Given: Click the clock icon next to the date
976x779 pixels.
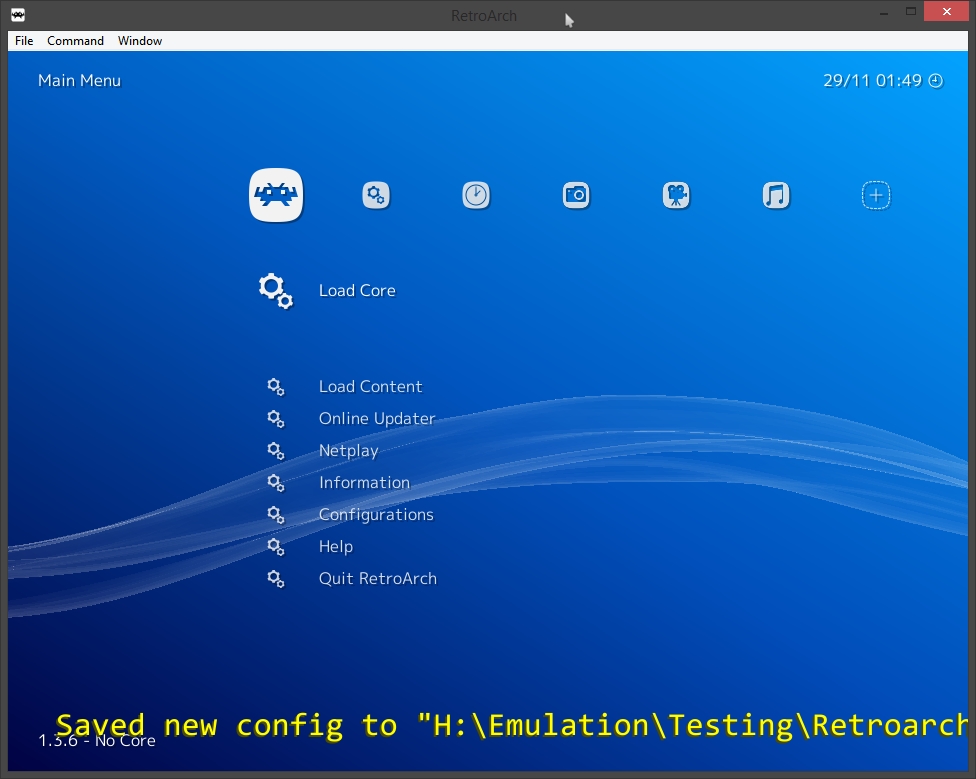Looking at the screenshot, I should coord(936,81).
